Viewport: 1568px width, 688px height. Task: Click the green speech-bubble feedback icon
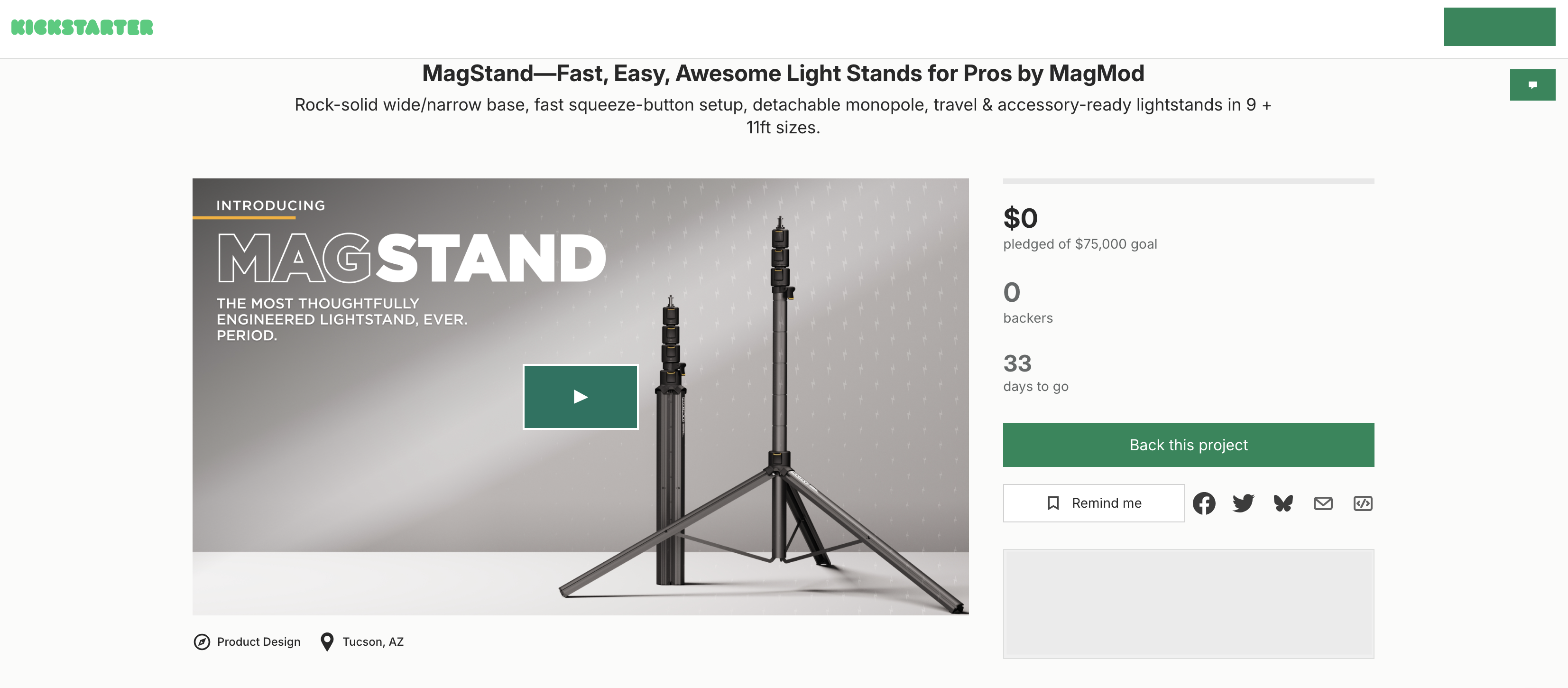[1532, 85]
